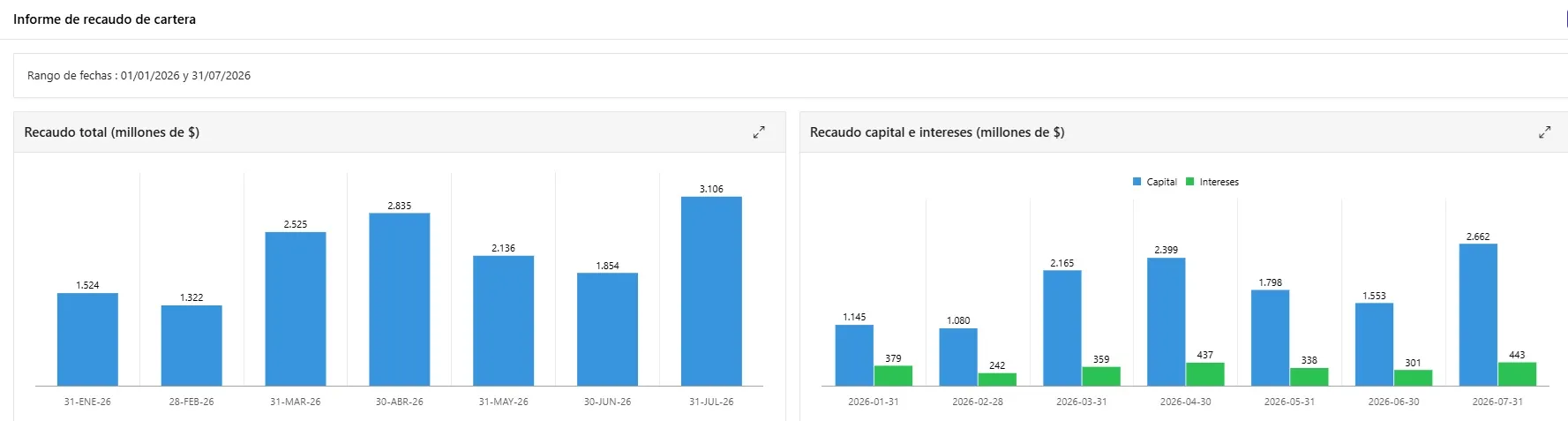Click the 1.145 value label

[x=854, y=317]
